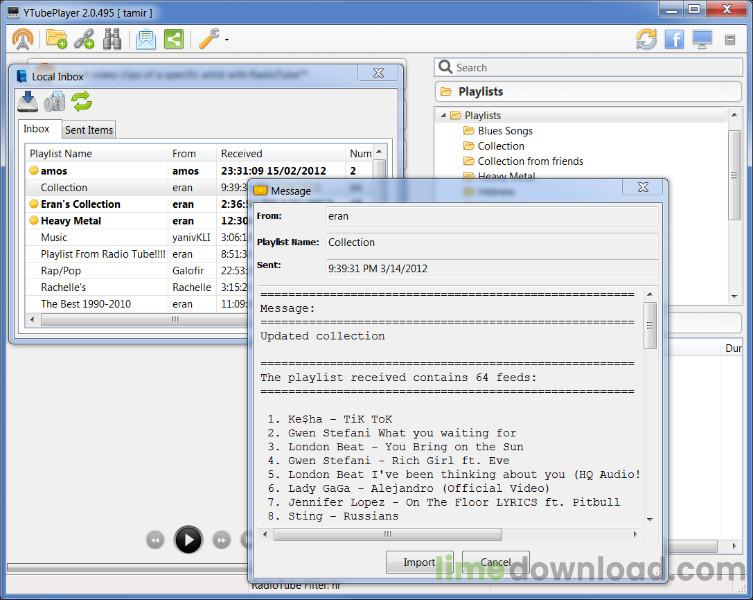The width and height of the screenshot is (753, 600).
Task: Click the Cancel button in Message dialog
Action: 496,562
